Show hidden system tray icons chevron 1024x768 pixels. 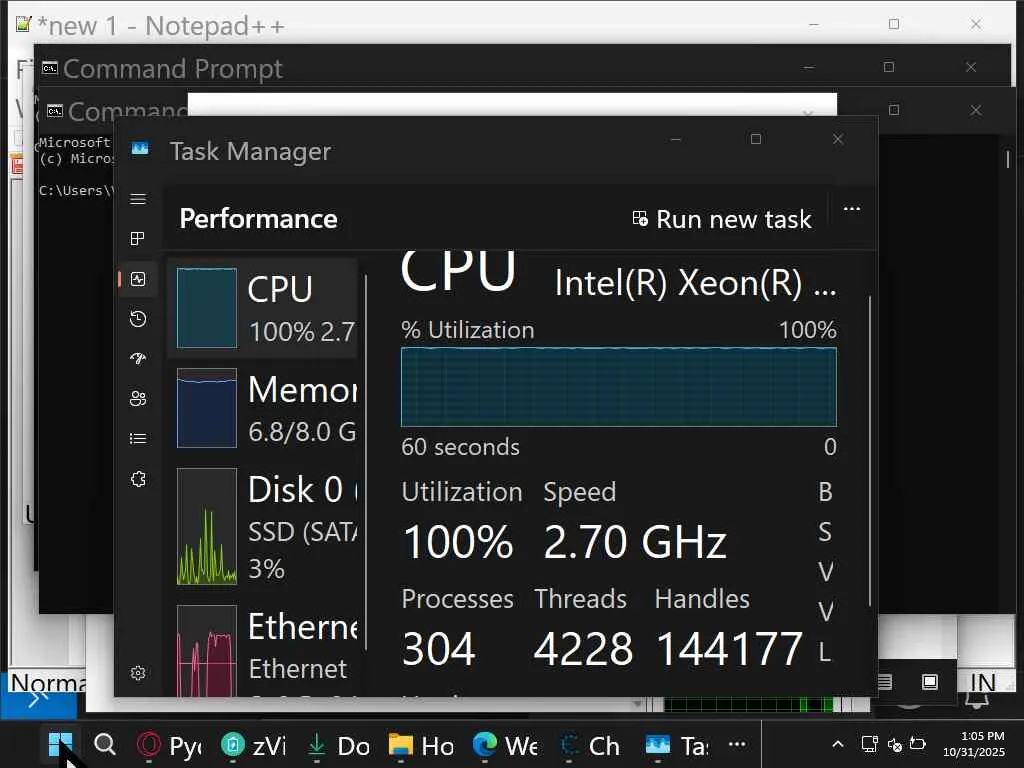point(838,744)
